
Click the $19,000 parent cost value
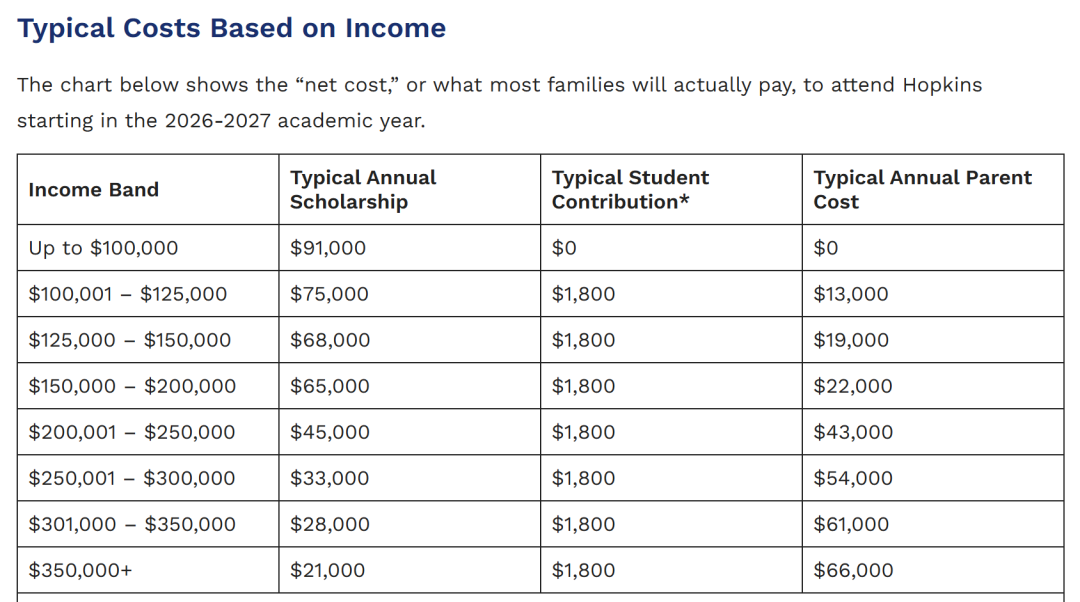tap(851, 340)
